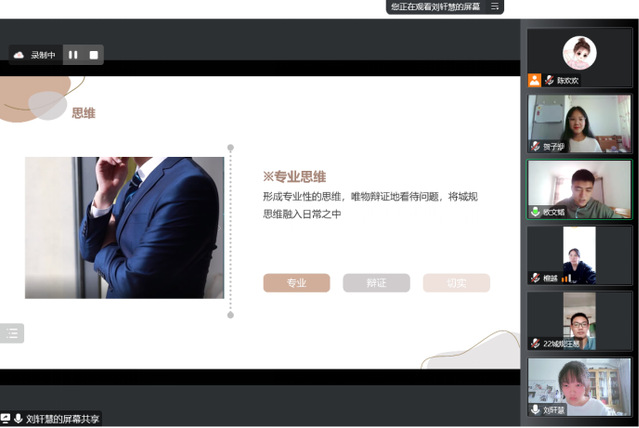This screenshot has height=428, width=639.
Task: Click the businessman photo on the slide
Action: coord(124,227)
